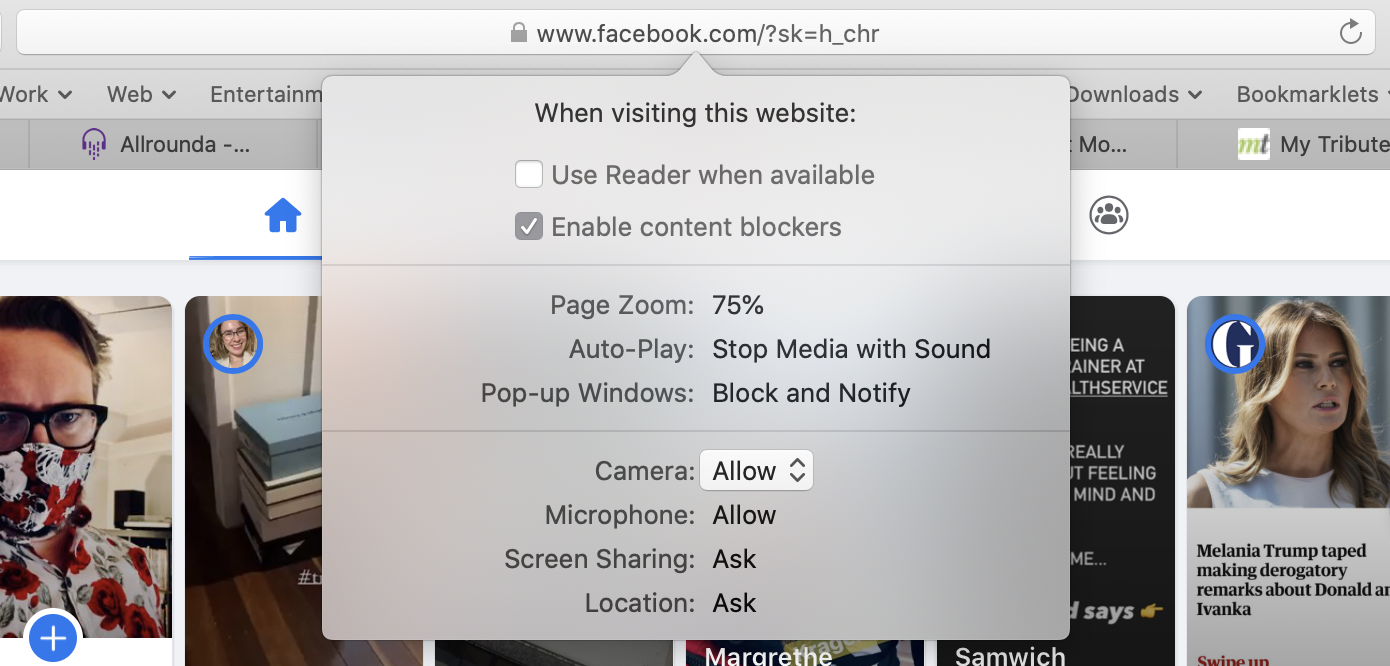Enable Use Reader when available checkbox
This screenshot has width=1390, height=666.
click(529, 175)
